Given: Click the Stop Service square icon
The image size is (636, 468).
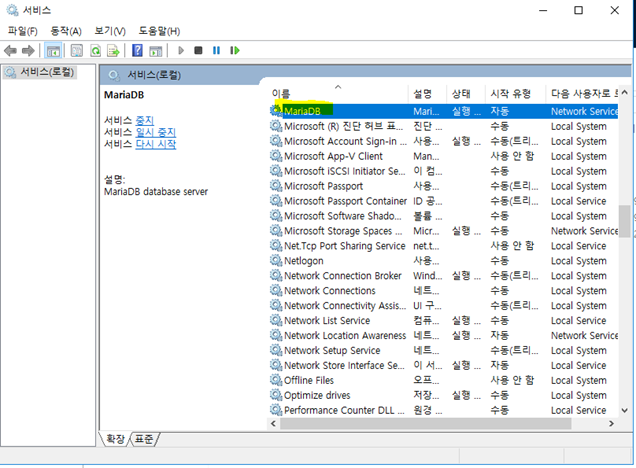Looking at the screenshot, I should pyautogui.click(x=198, y=50).
